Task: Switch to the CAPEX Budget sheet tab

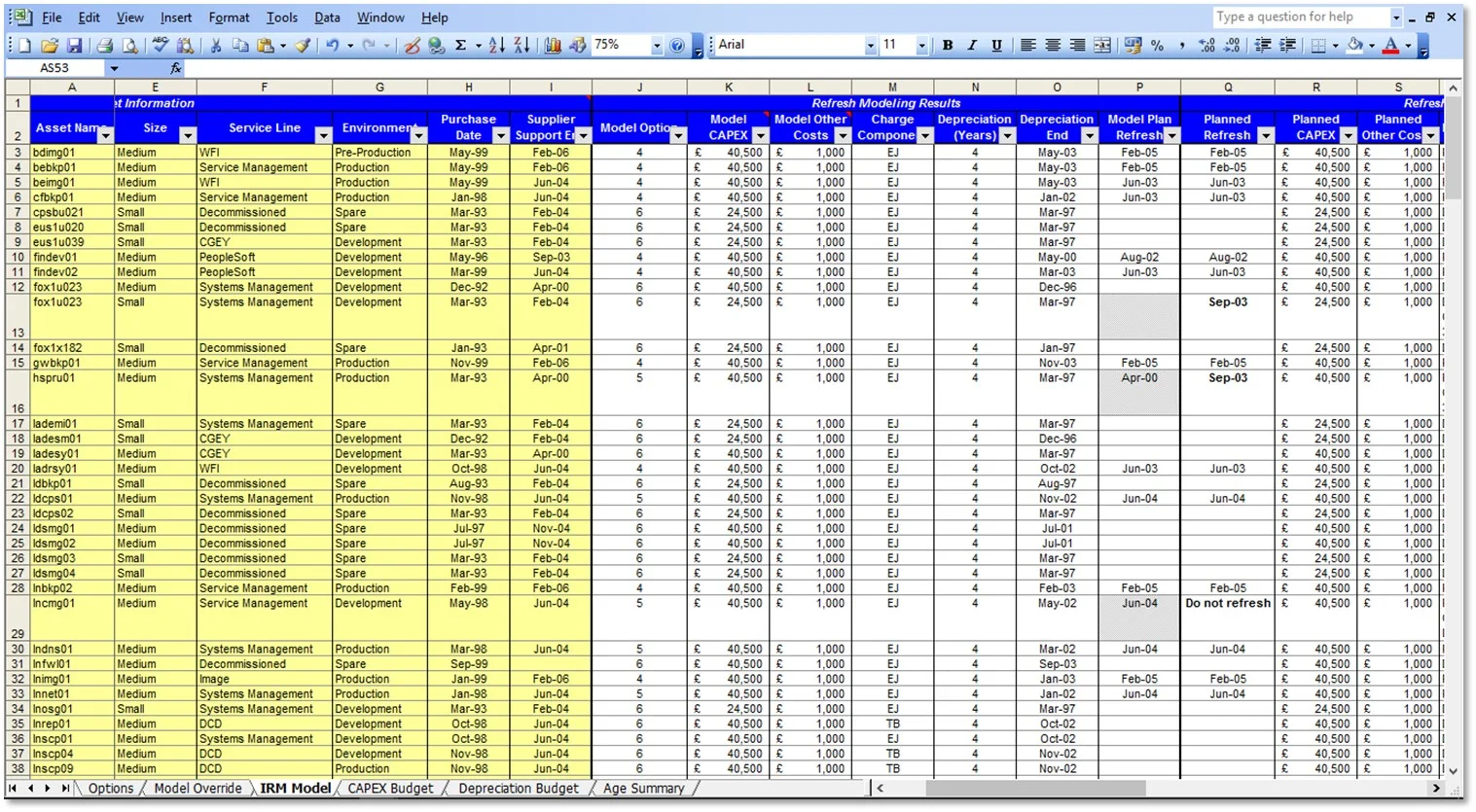Action: (x=390, y=789)
